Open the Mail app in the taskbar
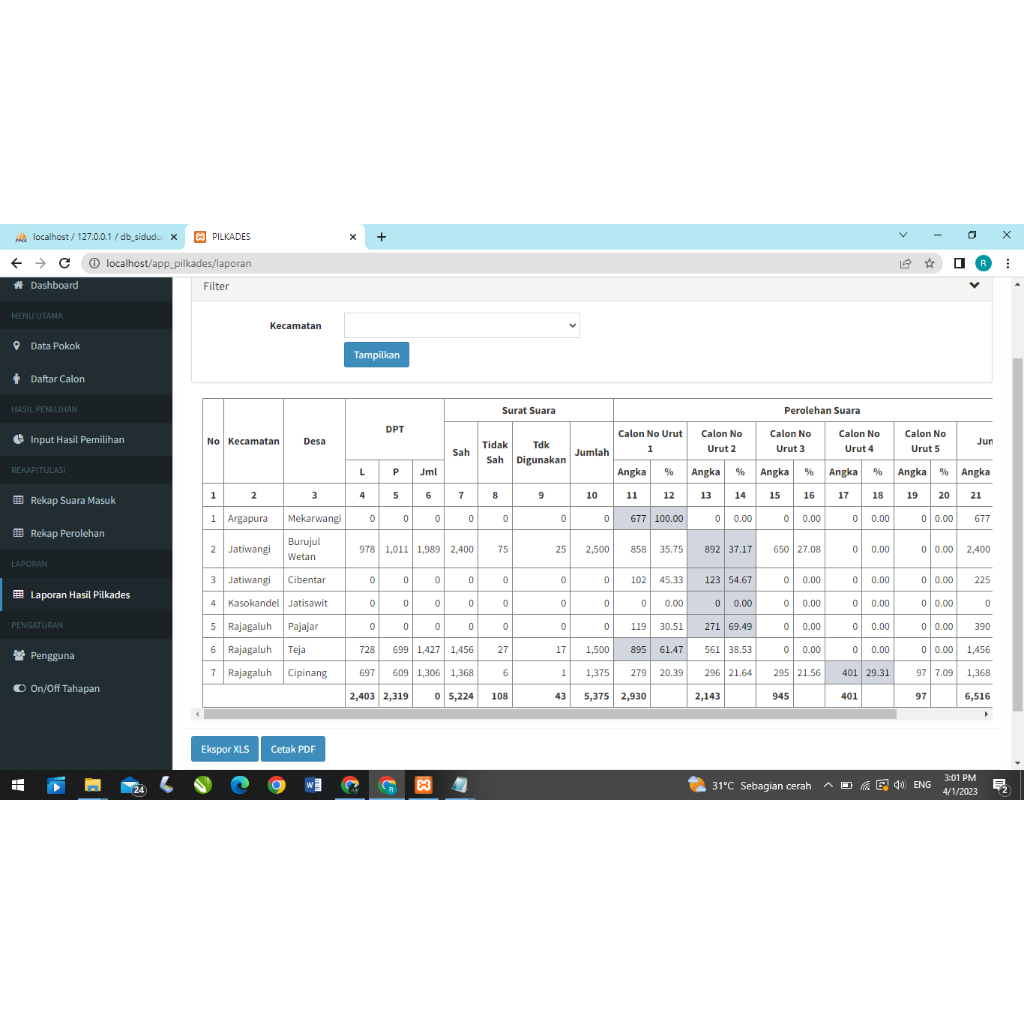Image resolution: width=1024 pixels, height=1024 pixels. tap(132, 785)
